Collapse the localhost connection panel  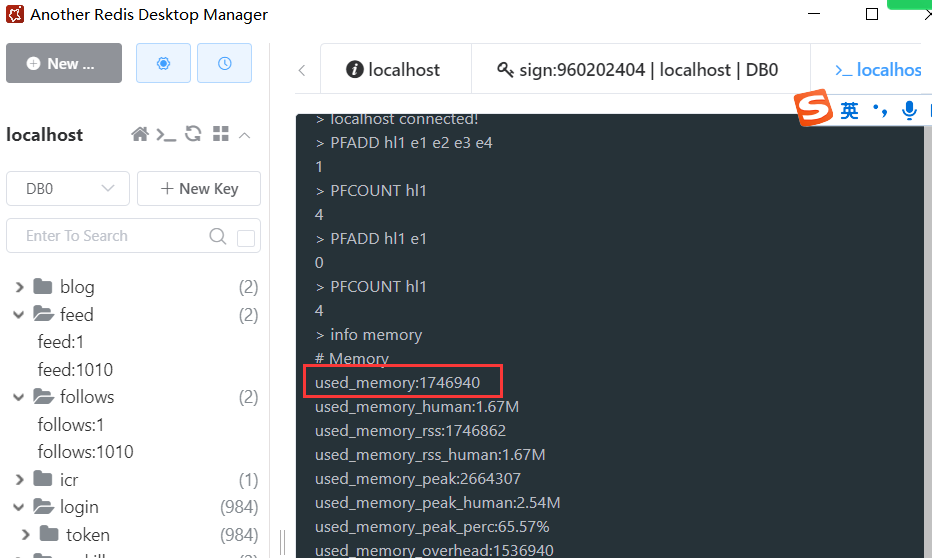245,135
